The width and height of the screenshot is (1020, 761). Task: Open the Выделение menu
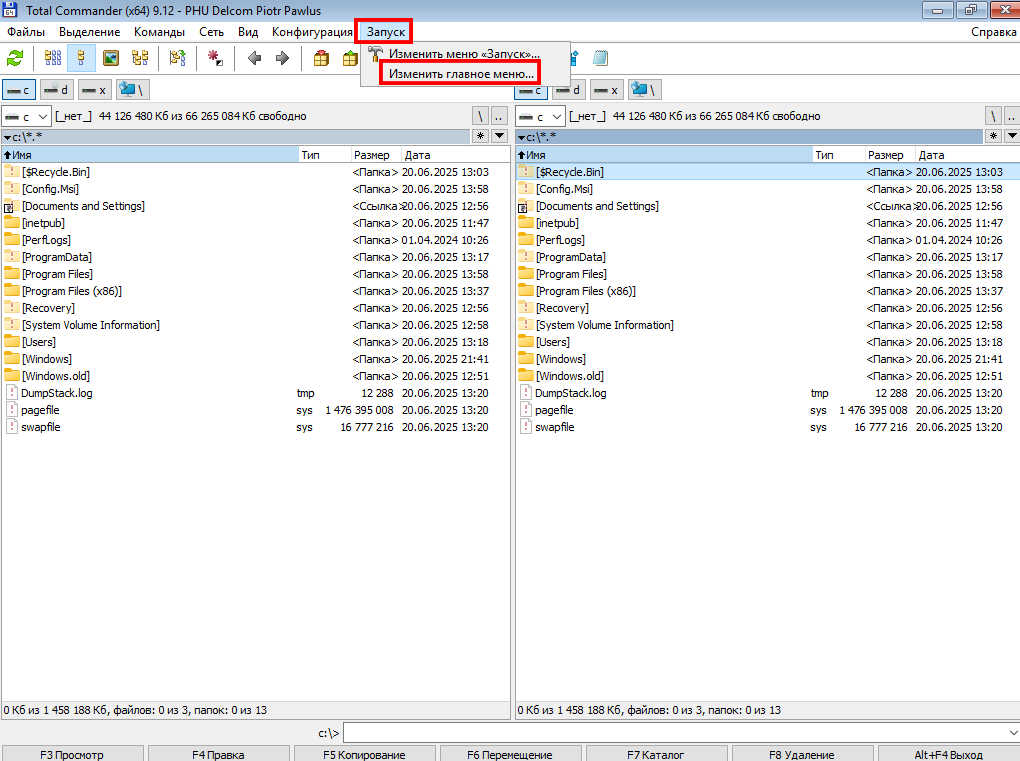[89, 32]
